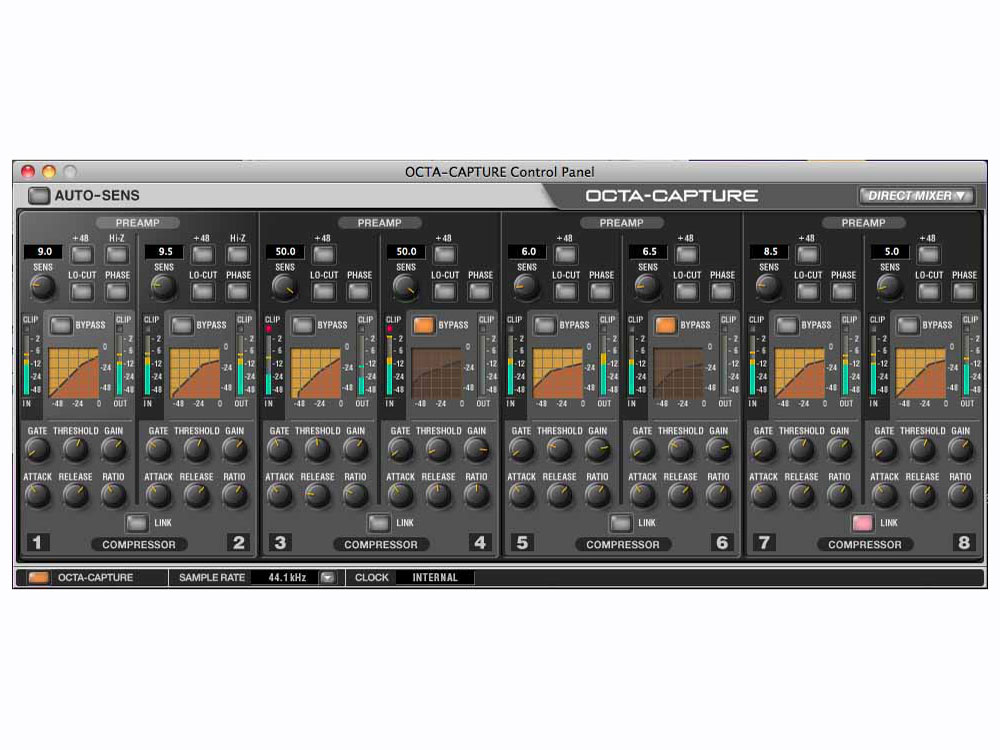Click the PREAMP label for channels 7-8
Screen dimensions: 1000x750
(x=863, y=223)
